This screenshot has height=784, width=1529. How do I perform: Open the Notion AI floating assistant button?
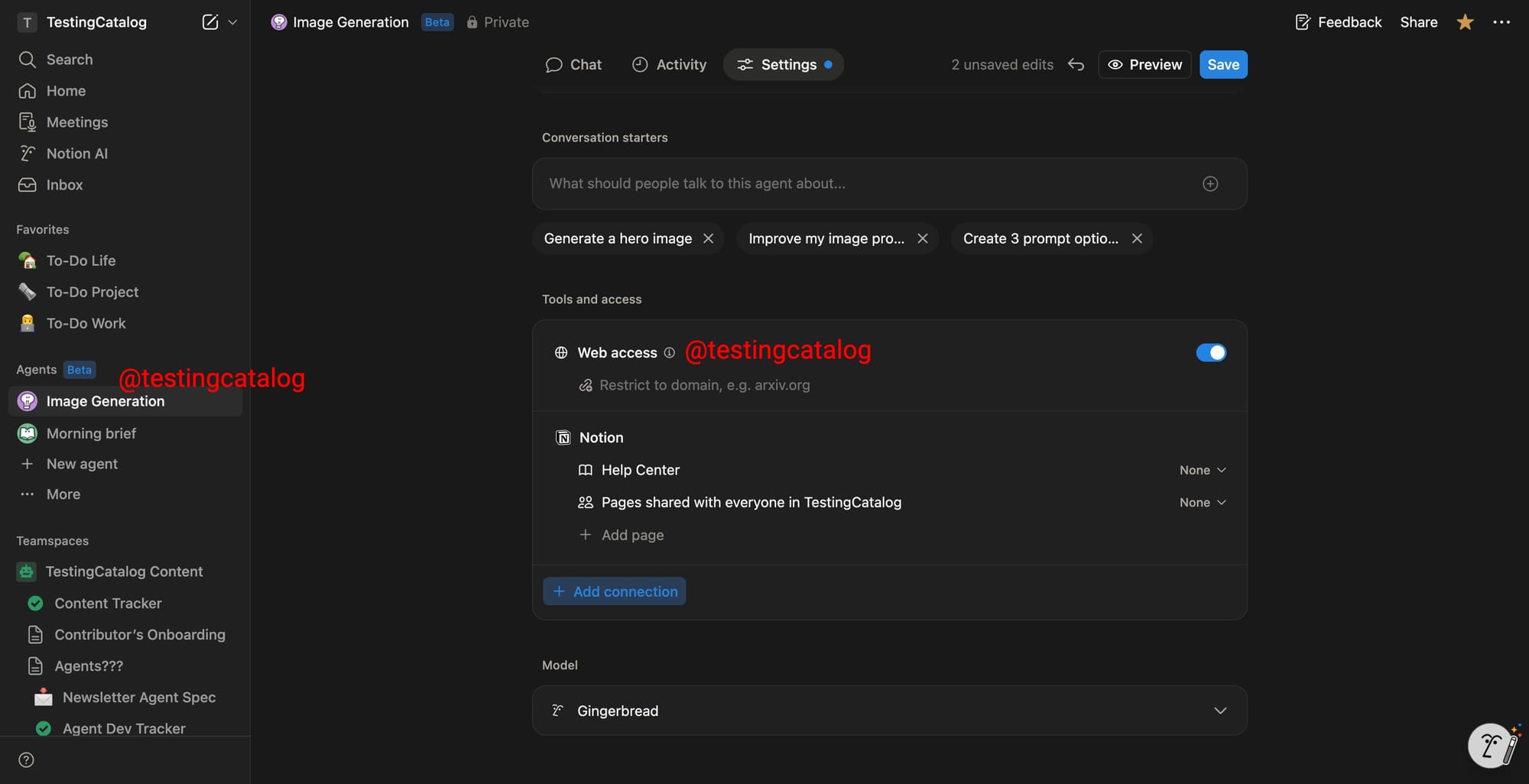1492,745
